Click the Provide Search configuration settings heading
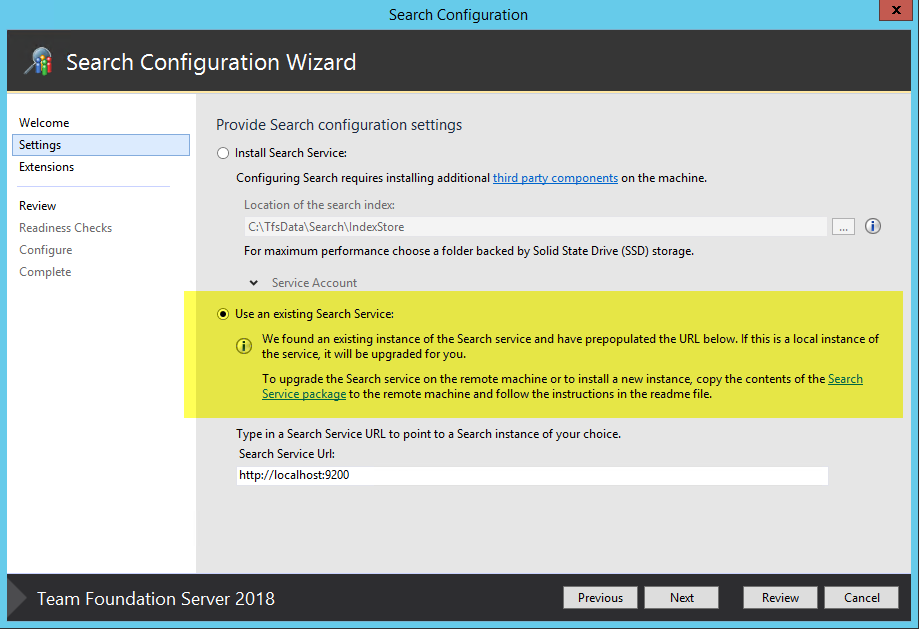The width and height of the screenshot is (919, 629). click(x=339, y=125)
